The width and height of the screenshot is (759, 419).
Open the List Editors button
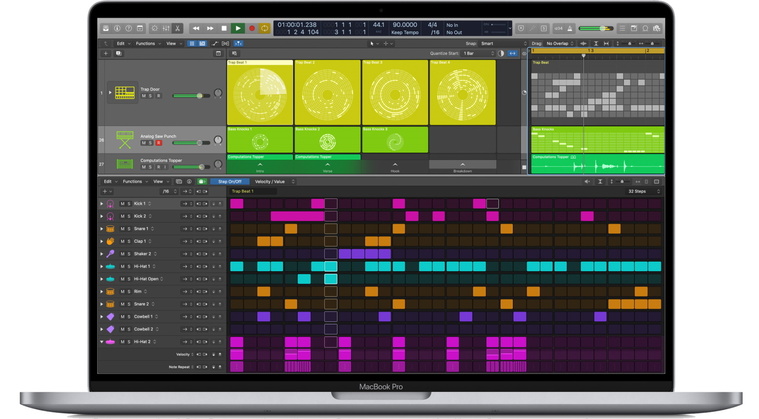coord(622,29)
